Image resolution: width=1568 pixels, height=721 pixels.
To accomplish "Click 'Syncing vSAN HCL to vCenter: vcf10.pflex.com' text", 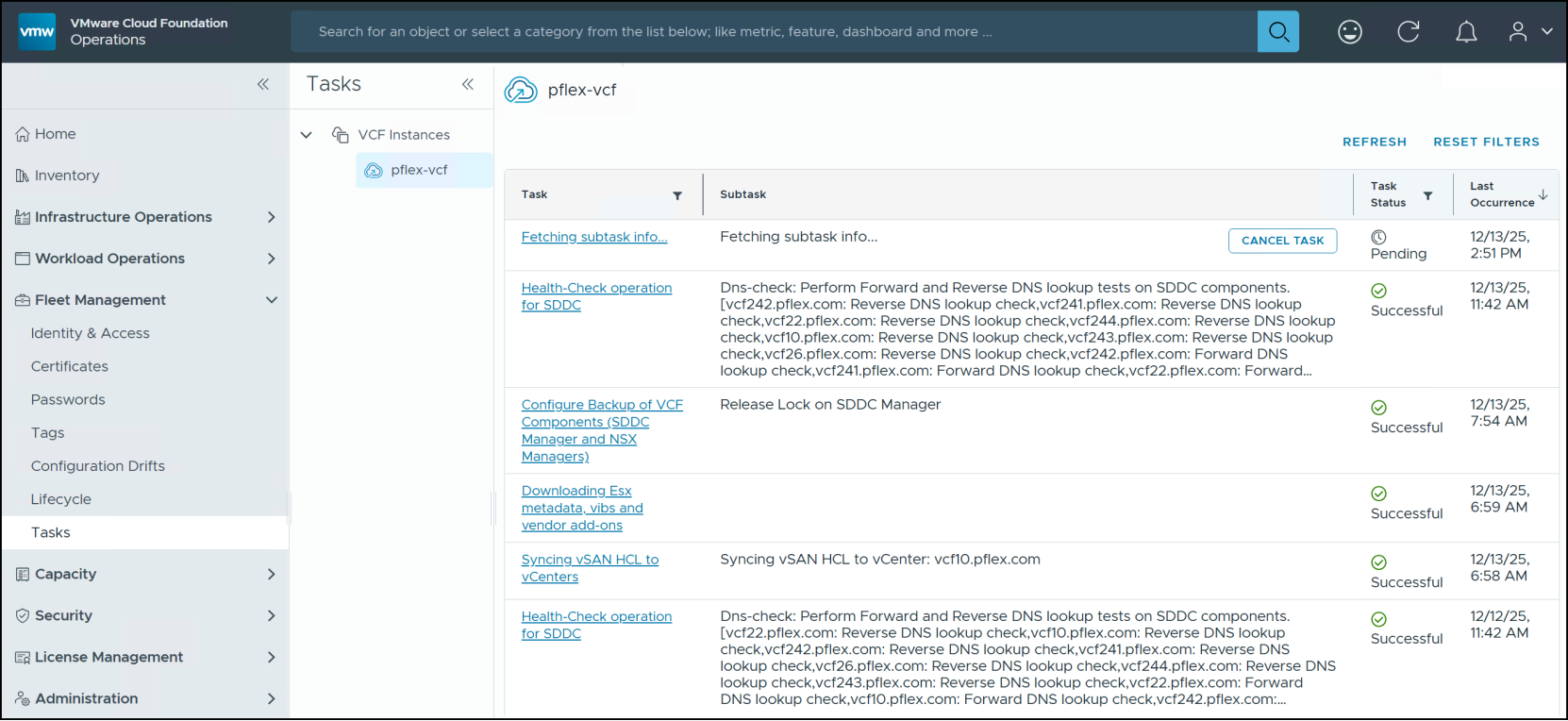I will pos(880,559).
